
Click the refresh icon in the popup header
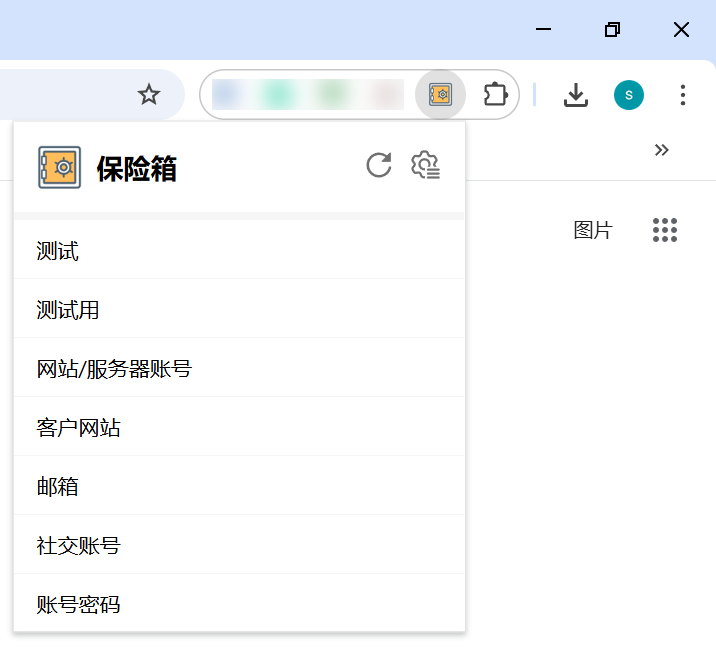pos(378,165)
